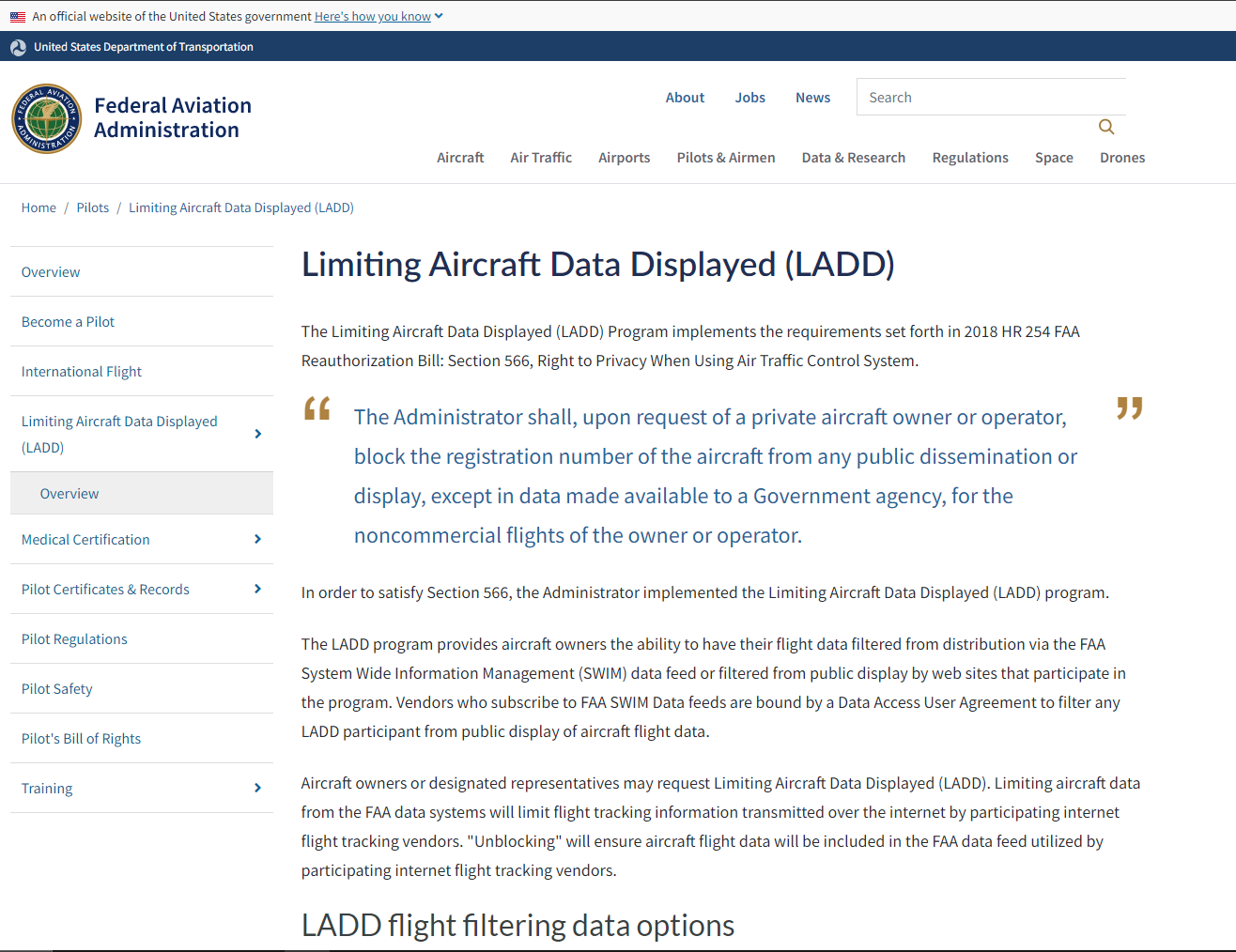Click heading LADD flight filtering data options
The height and width of the screenshot is (952, 1236).
coord(518,925)
